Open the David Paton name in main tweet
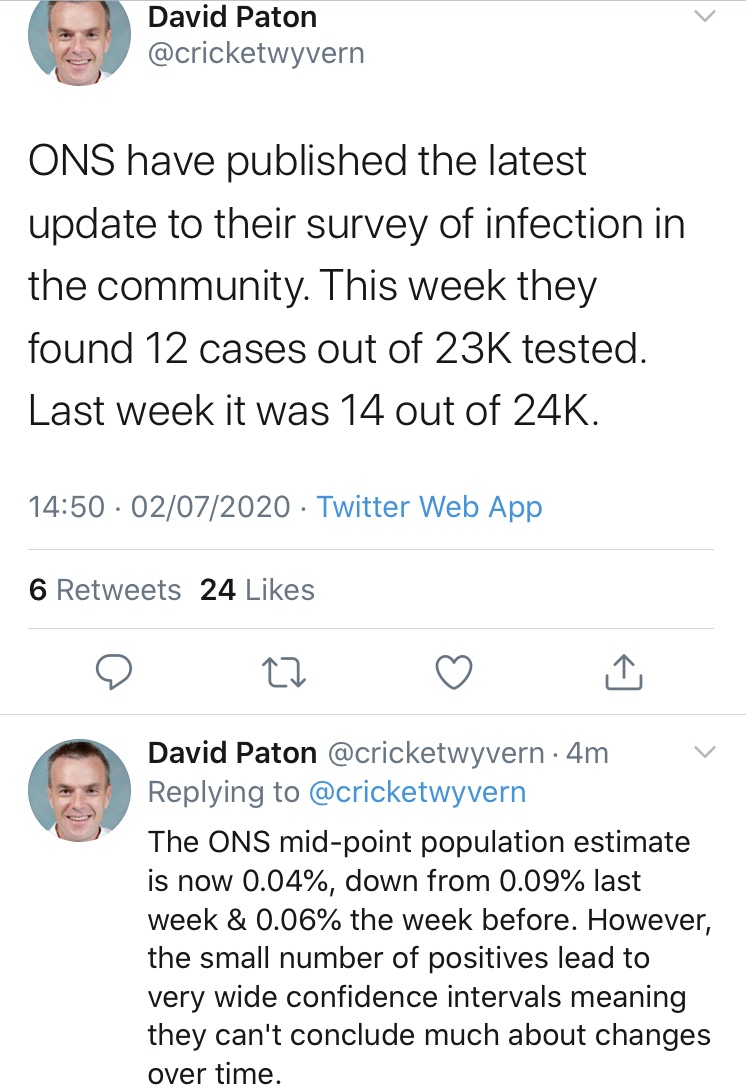The image size is (746, 1092). 233,17
